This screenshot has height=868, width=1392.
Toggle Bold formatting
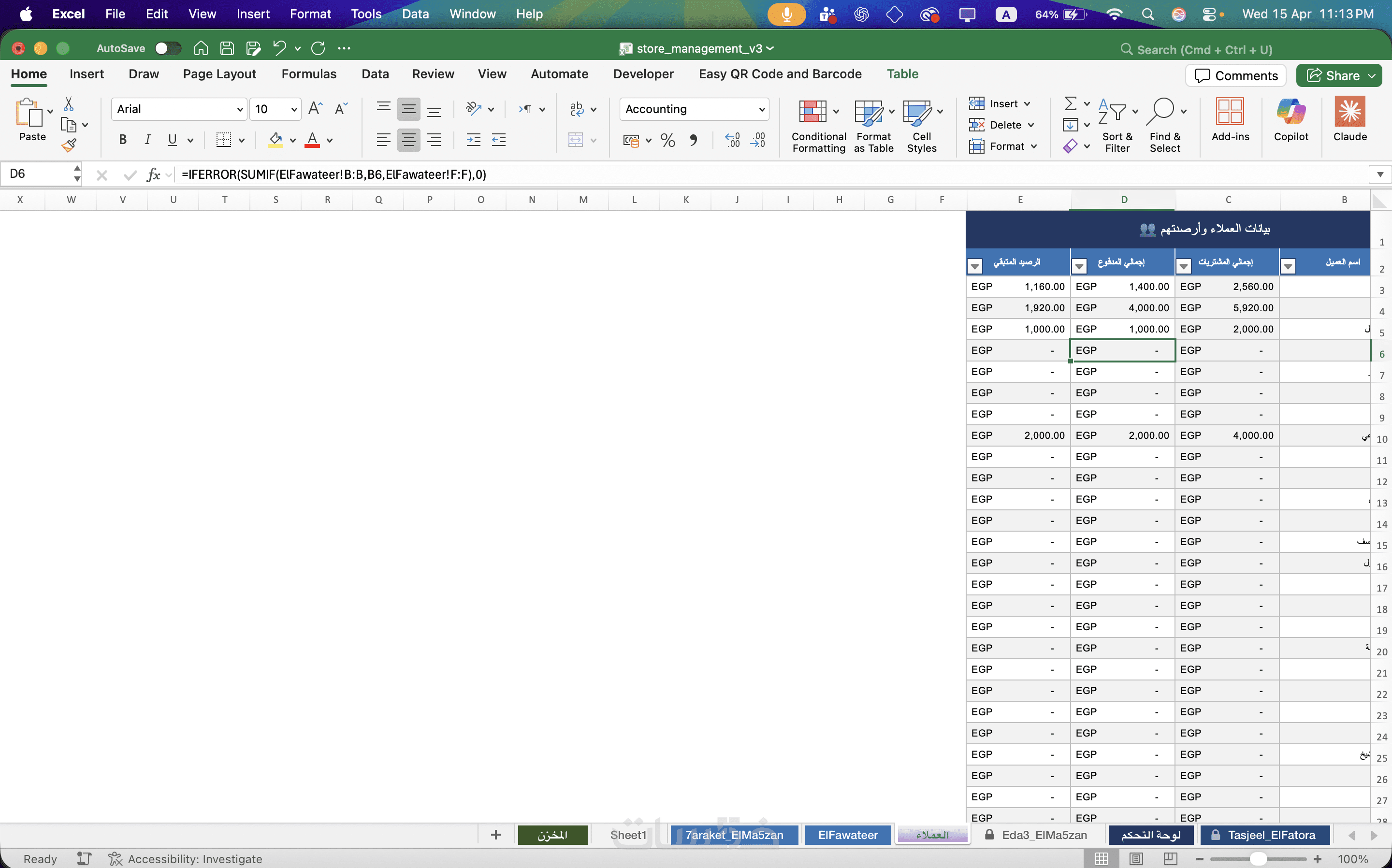coord(122,140)
